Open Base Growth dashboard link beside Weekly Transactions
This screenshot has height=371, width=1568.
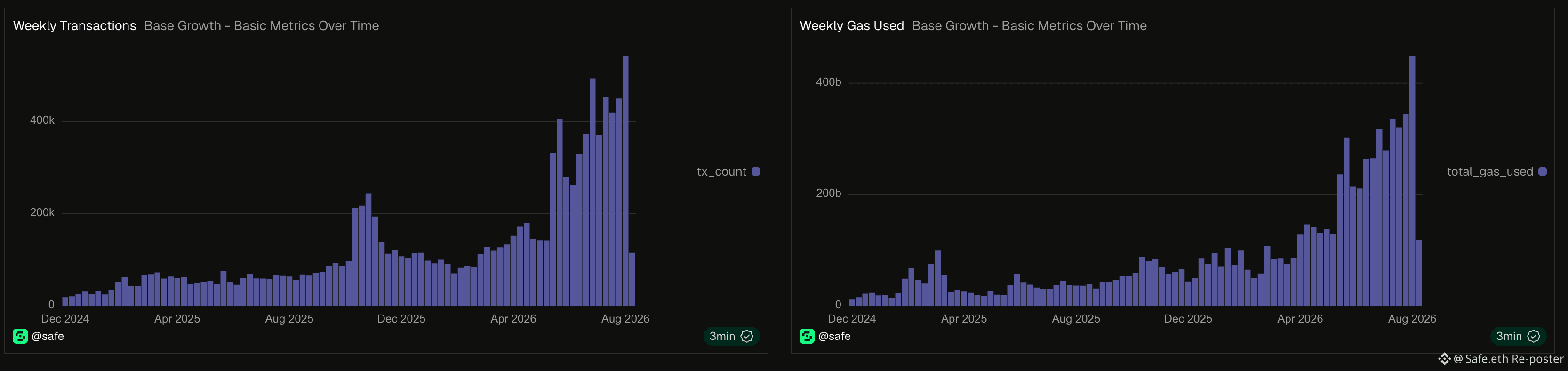pyautogui.click(x=262, y=25)
